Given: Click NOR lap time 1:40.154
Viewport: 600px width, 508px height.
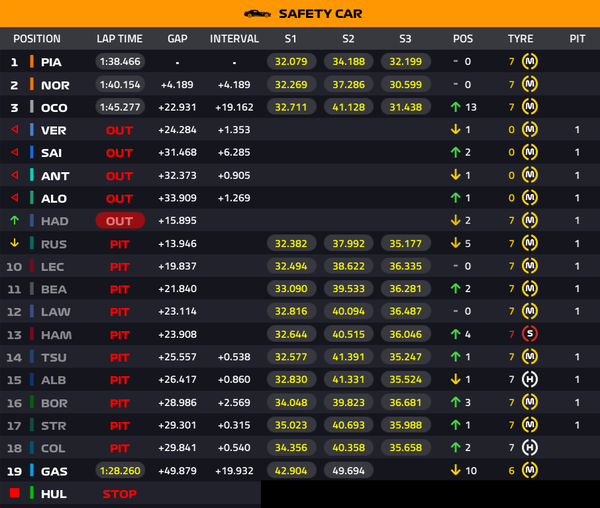Looking at the screenshot, I should pyautogui.click(x=120, y=84).
